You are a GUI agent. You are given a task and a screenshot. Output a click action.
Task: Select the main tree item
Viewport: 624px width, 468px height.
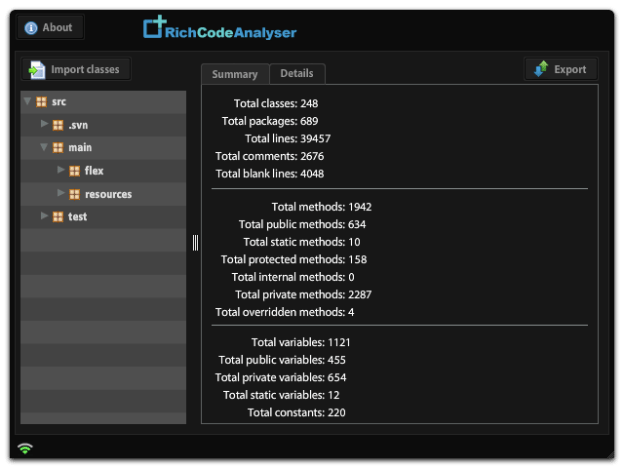(103, 148)
